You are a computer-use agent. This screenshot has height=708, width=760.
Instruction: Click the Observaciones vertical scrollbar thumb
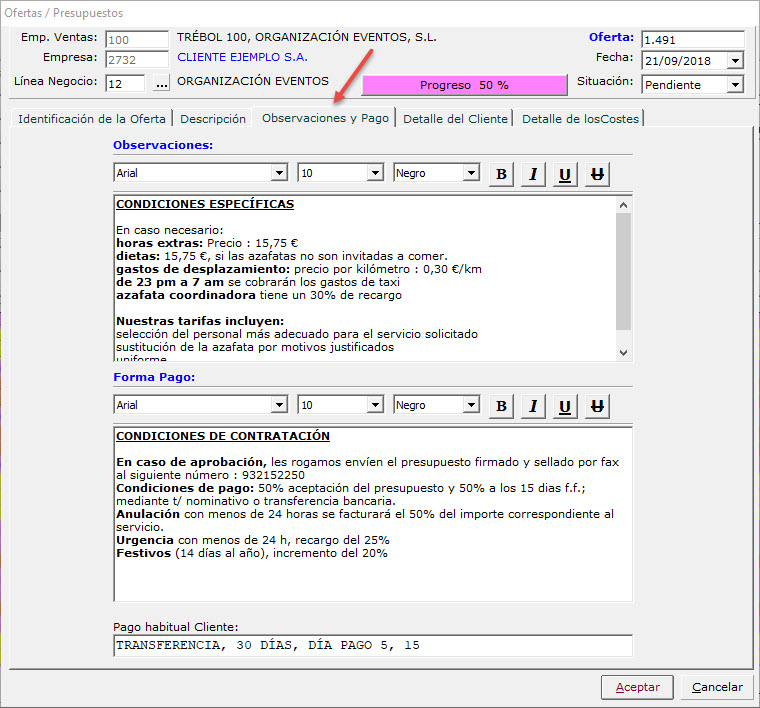pyautogui.click(x=623, y=271)
